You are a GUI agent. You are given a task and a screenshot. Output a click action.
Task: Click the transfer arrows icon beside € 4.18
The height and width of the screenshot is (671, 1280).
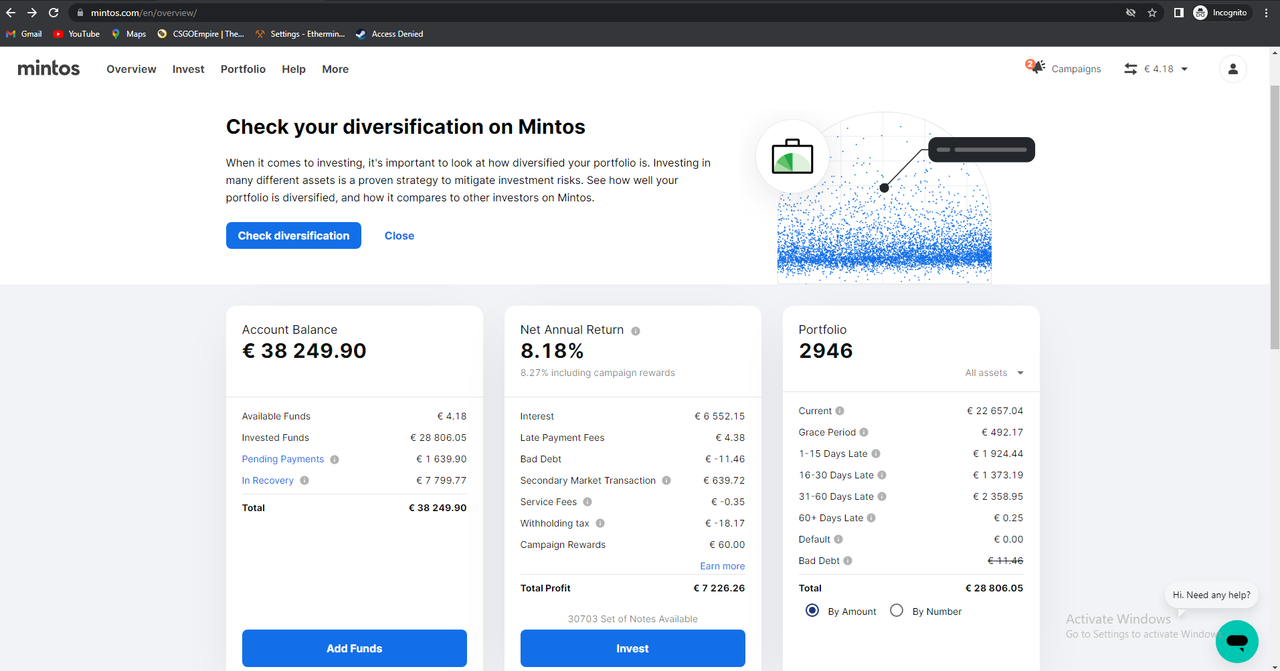pos(1131,69)
